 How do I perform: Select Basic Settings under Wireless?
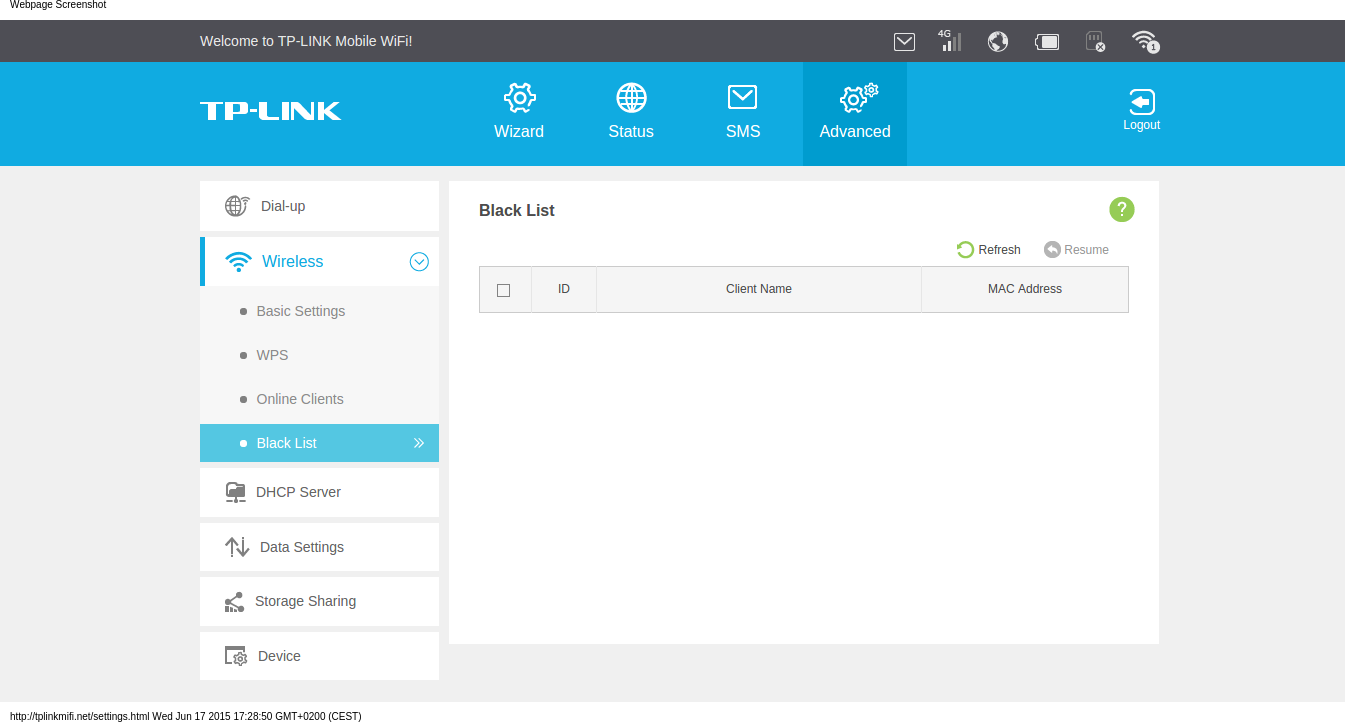(x=301, y=311)
